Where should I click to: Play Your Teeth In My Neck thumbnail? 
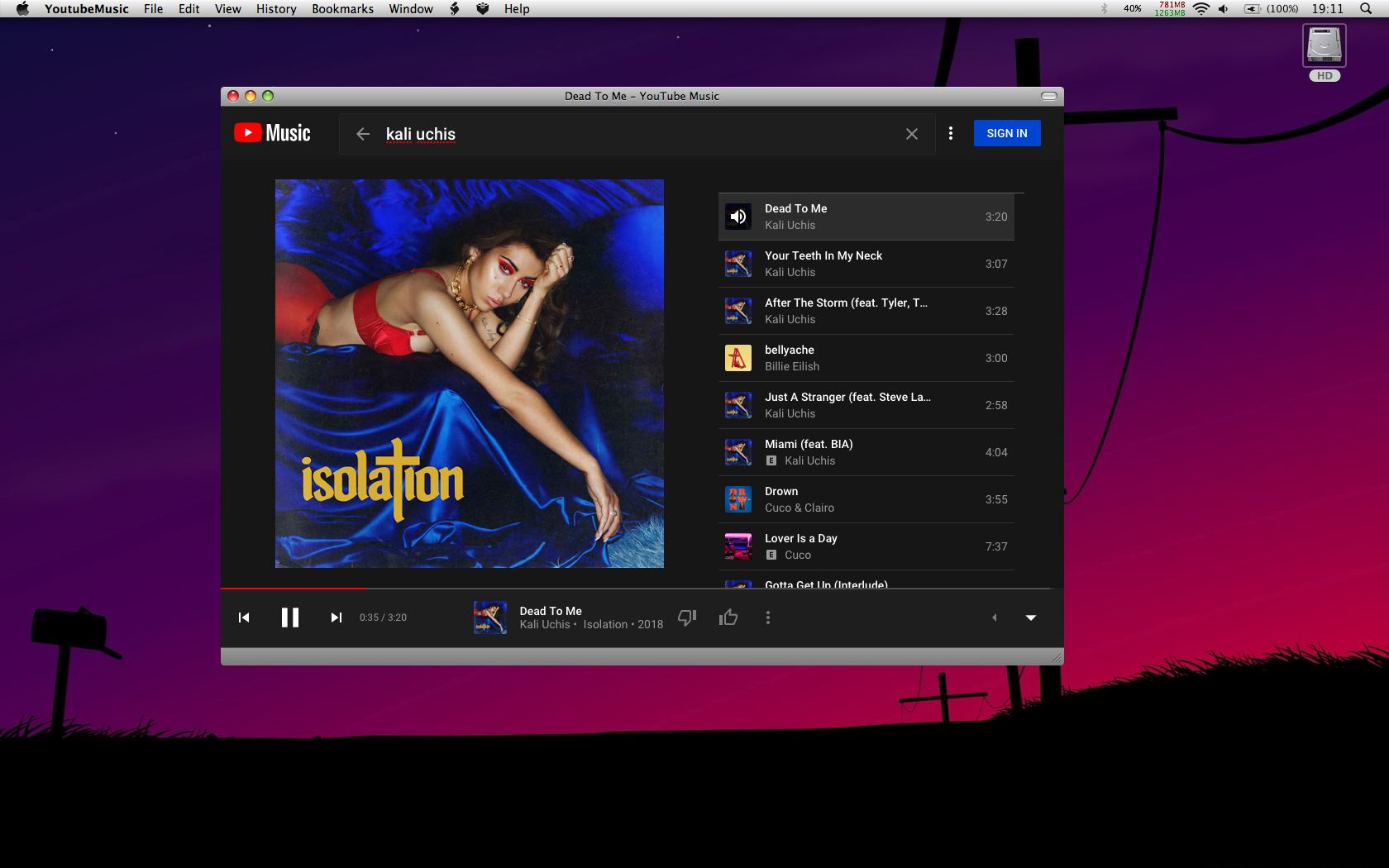pyautogui.click(x=738, y=264)
